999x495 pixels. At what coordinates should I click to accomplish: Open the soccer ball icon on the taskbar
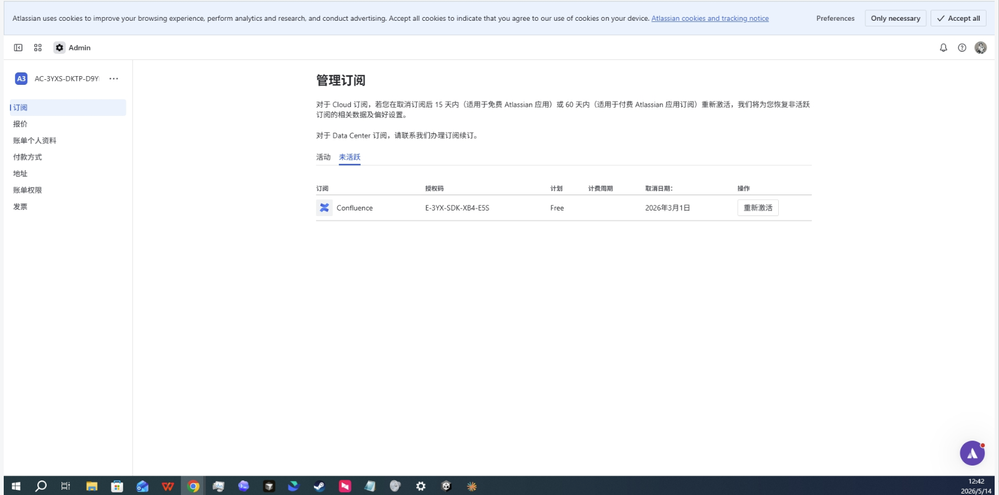tap(446, 486)
